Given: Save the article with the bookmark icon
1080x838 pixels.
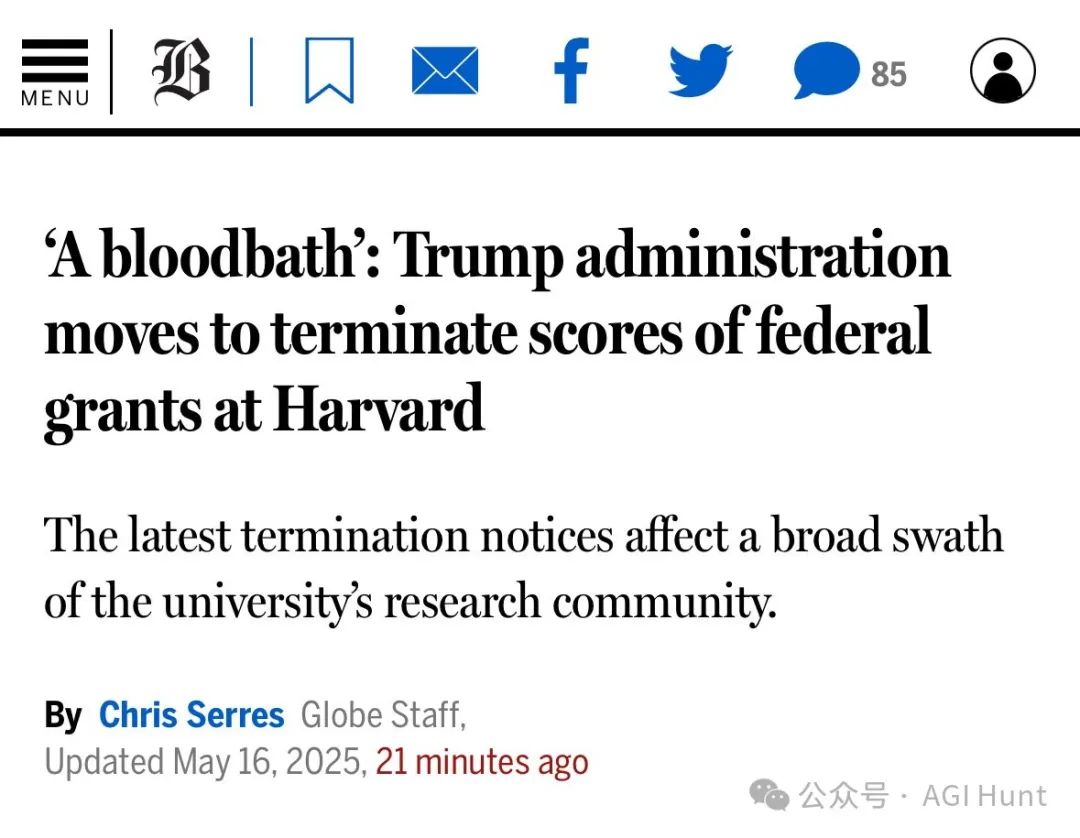Looking at the screenshot, I should (329, 70).
